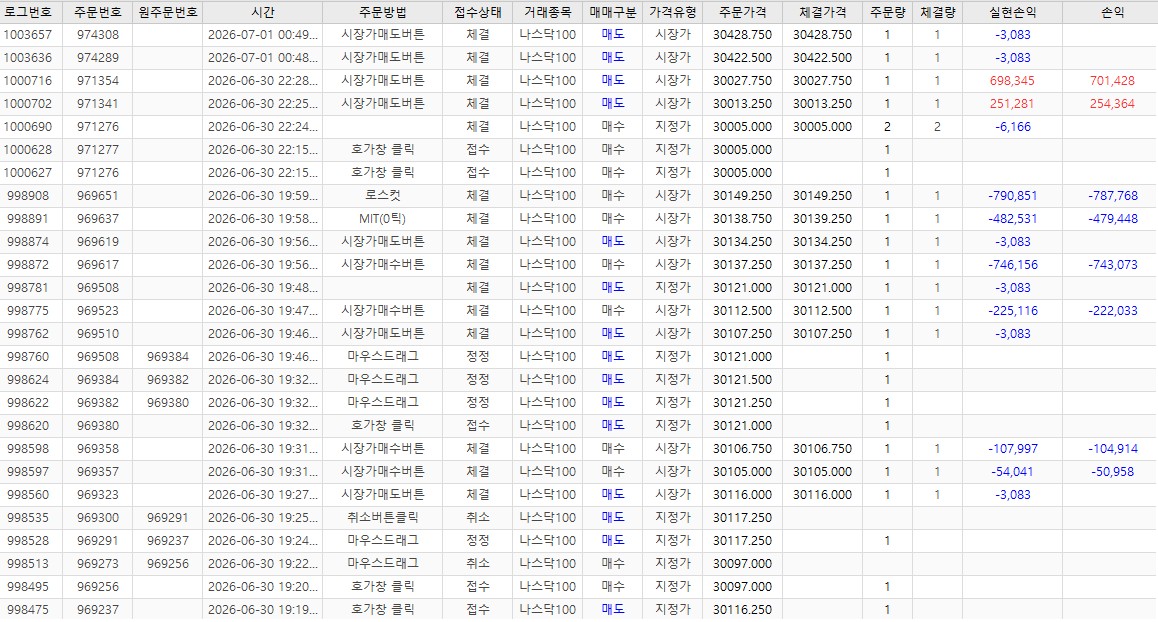The image size is (1158, 622).
Task: Click realized loss -107,997 cell
Action: click(x=1013, y=448)
